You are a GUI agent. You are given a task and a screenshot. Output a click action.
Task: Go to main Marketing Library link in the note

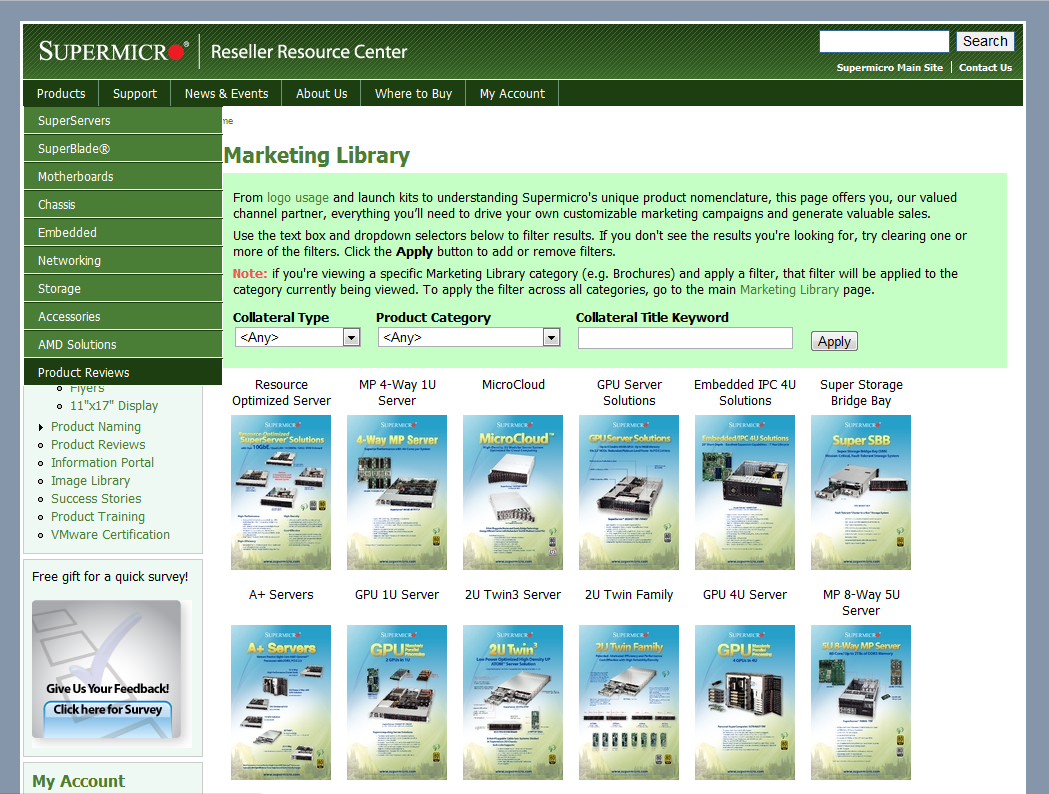pyautogui.click(x=789, y=290)
